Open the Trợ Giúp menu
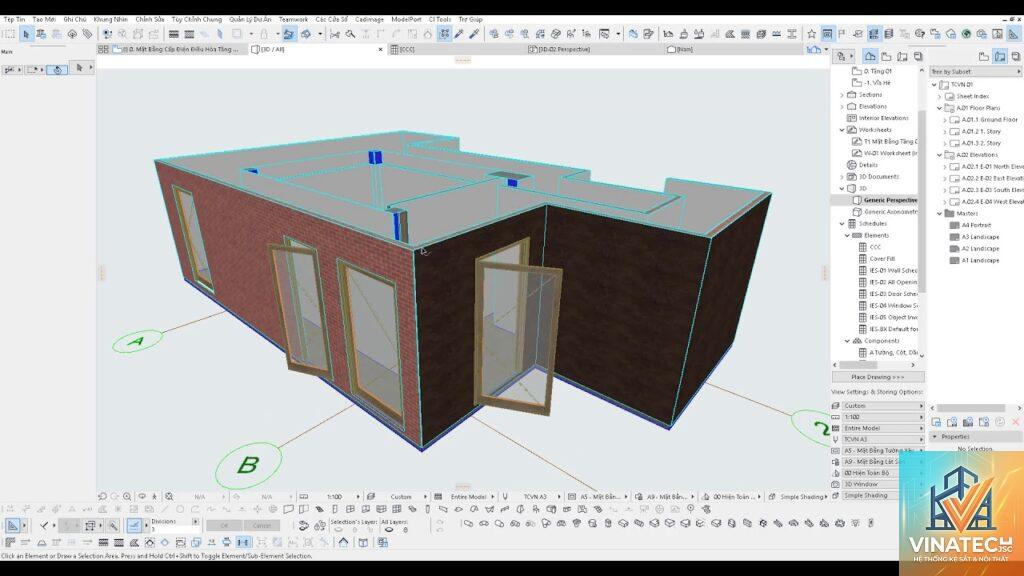 pyautogui.click(x=470, y=20)
